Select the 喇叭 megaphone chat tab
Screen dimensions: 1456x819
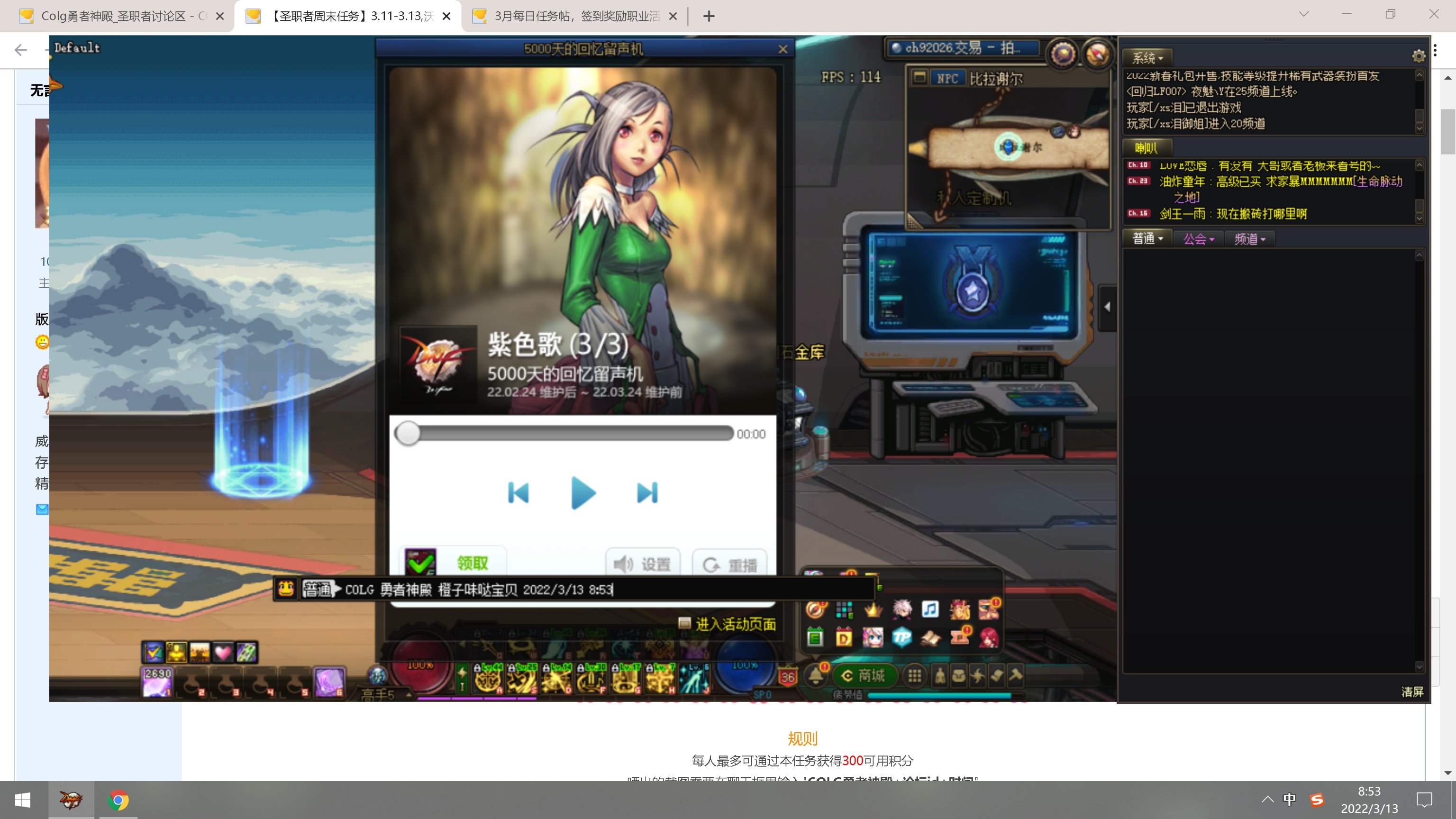[1146, 148]
